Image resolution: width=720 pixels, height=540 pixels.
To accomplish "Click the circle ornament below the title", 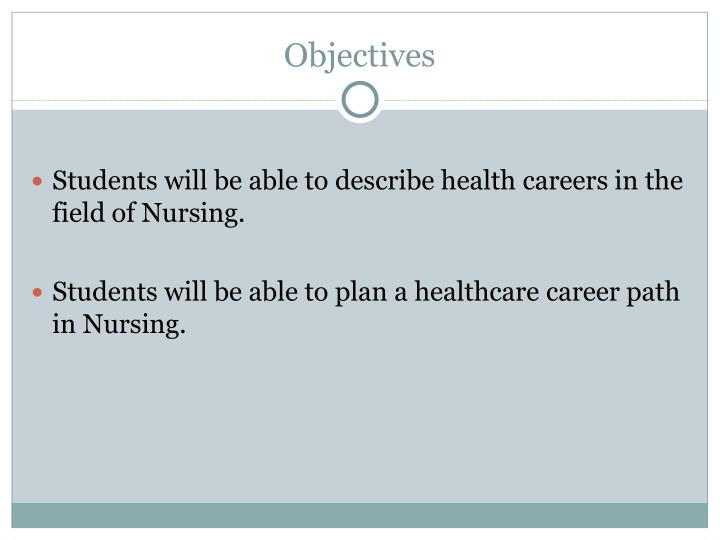I will pos(360,100).
